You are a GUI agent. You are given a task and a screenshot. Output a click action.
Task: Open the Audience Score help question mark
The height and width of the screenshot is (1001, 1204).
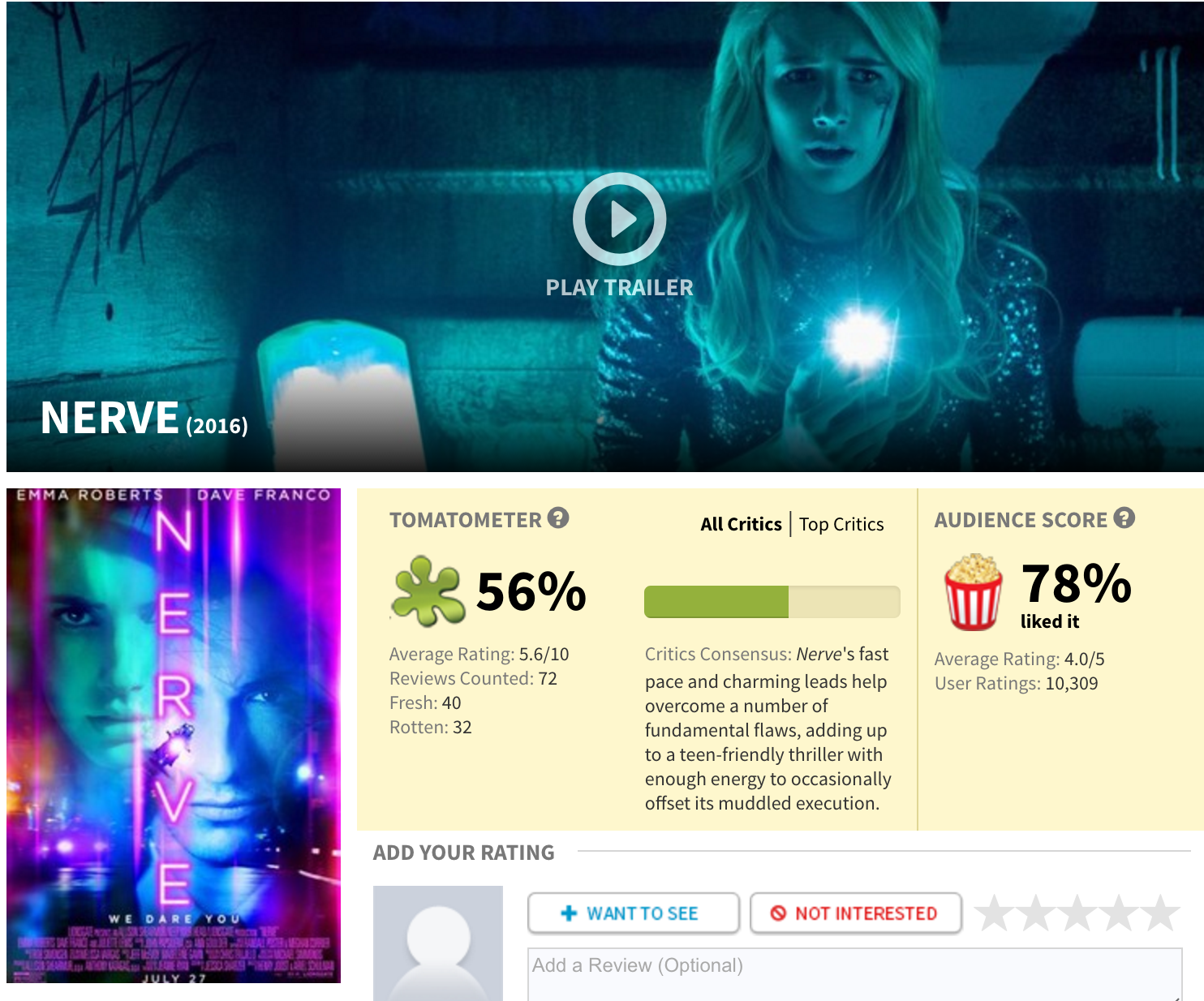1124,518
